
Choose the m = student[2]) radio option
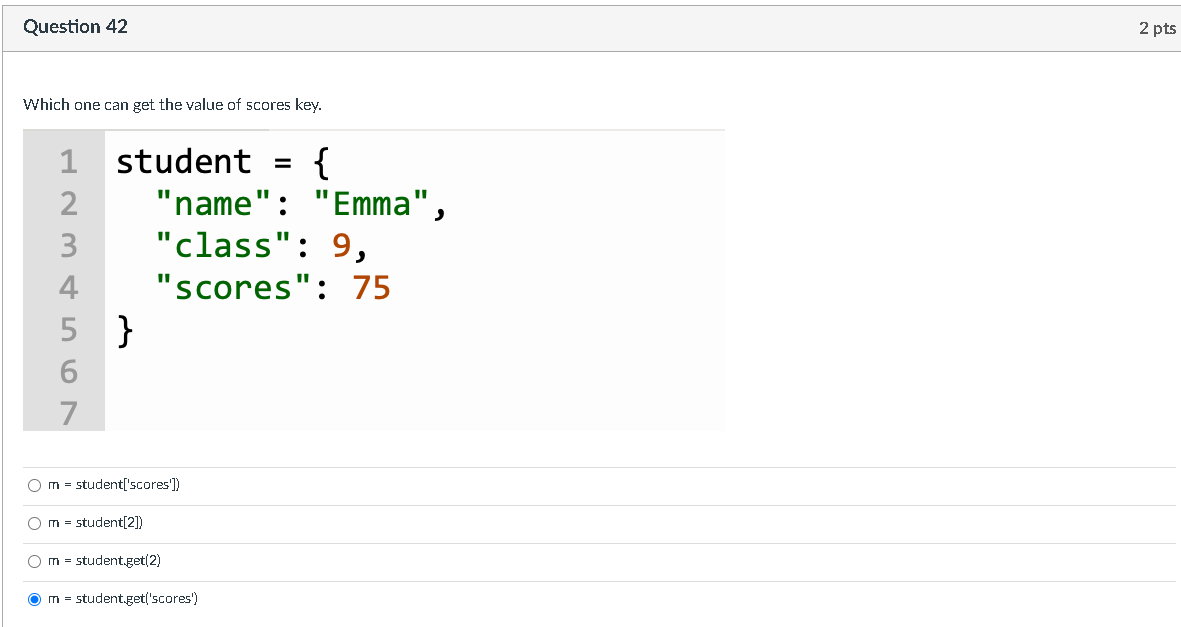tap(35, 523)
